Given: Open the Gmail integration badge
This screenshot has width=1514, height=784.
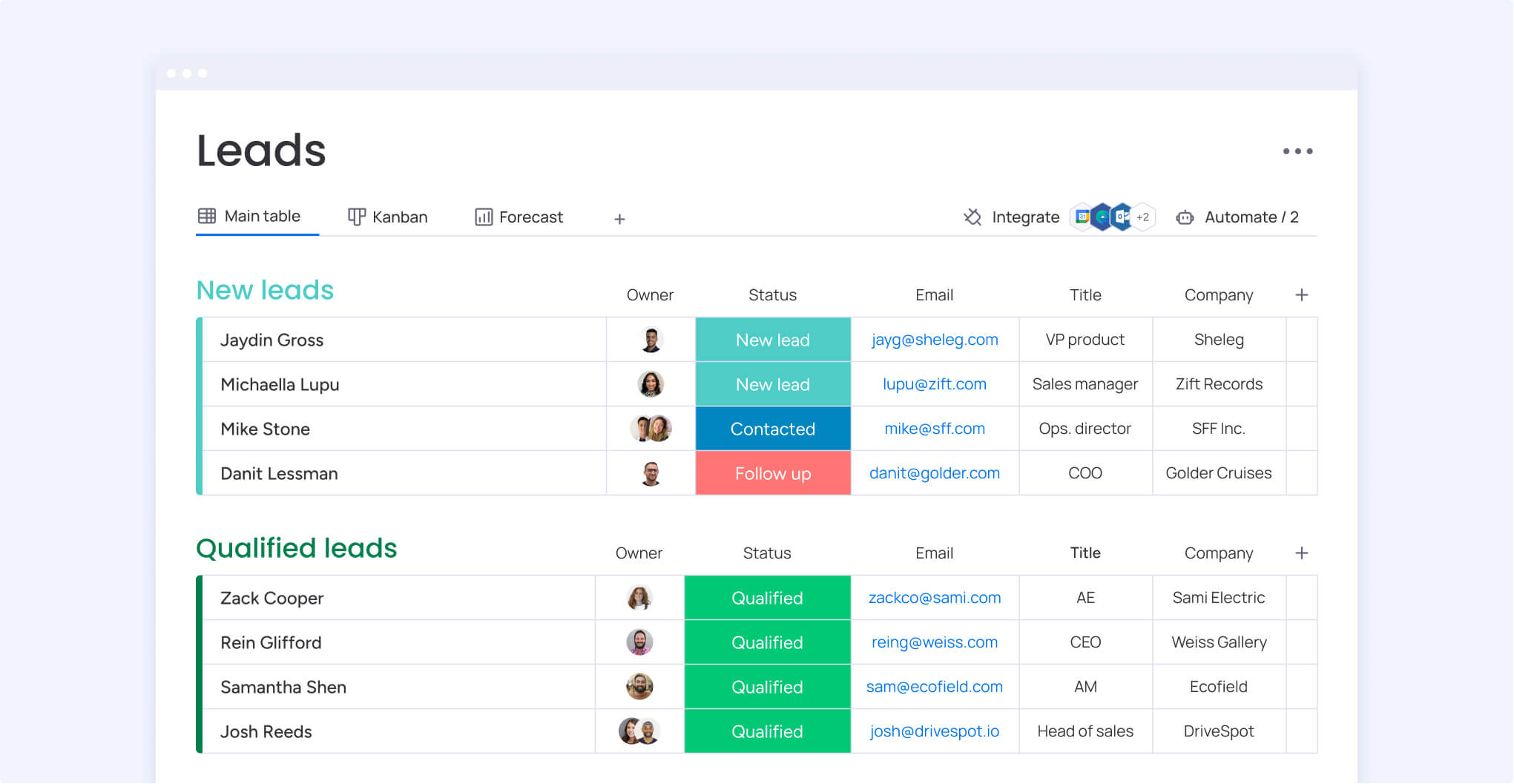Looking at the screenshot, I should coord(1082,217).
